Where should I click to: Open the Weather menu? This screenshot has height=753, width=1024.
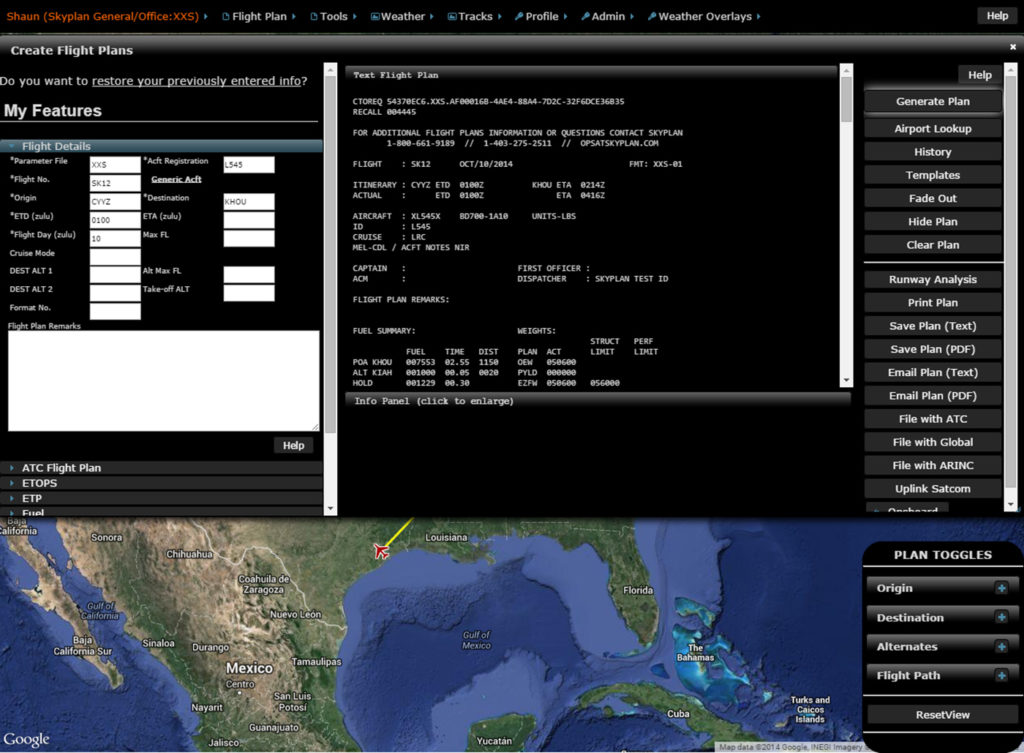coord(402,16)
